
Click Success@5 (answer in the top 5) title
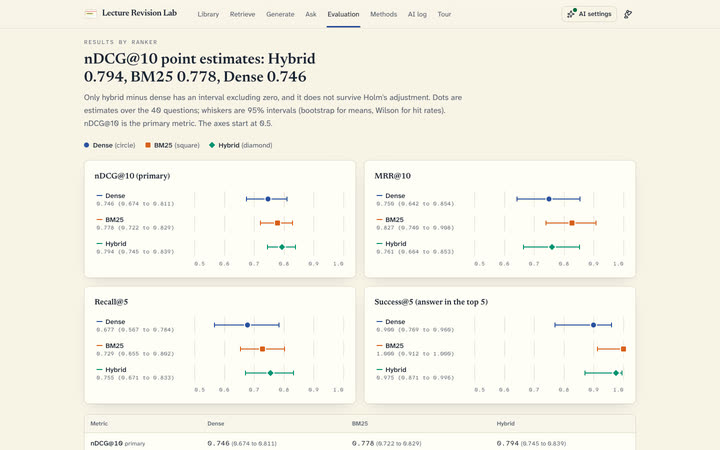[431, 302]
